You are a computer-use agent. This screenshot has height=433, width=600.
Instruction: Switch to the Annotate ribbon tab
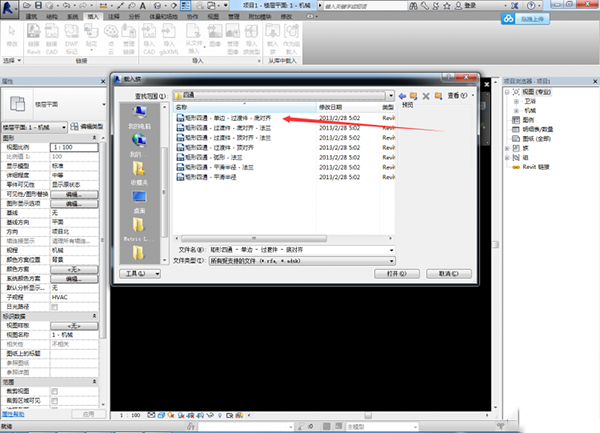[x=114, y=16]
